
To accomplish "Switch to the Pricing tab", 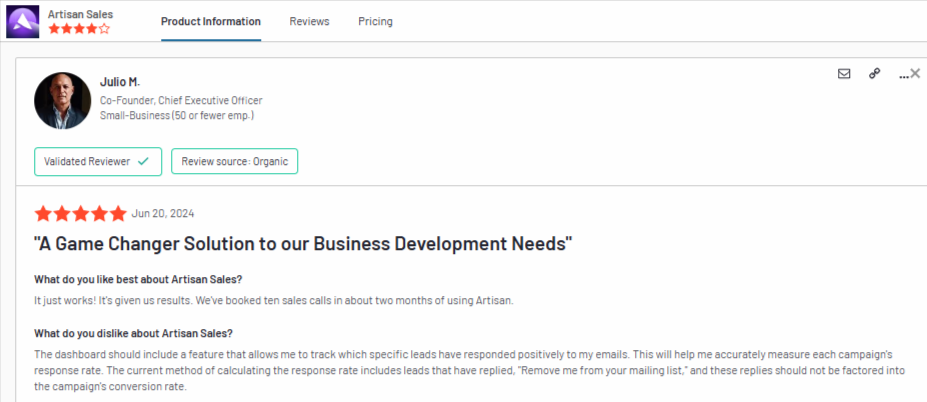I will tap(375, 21).
